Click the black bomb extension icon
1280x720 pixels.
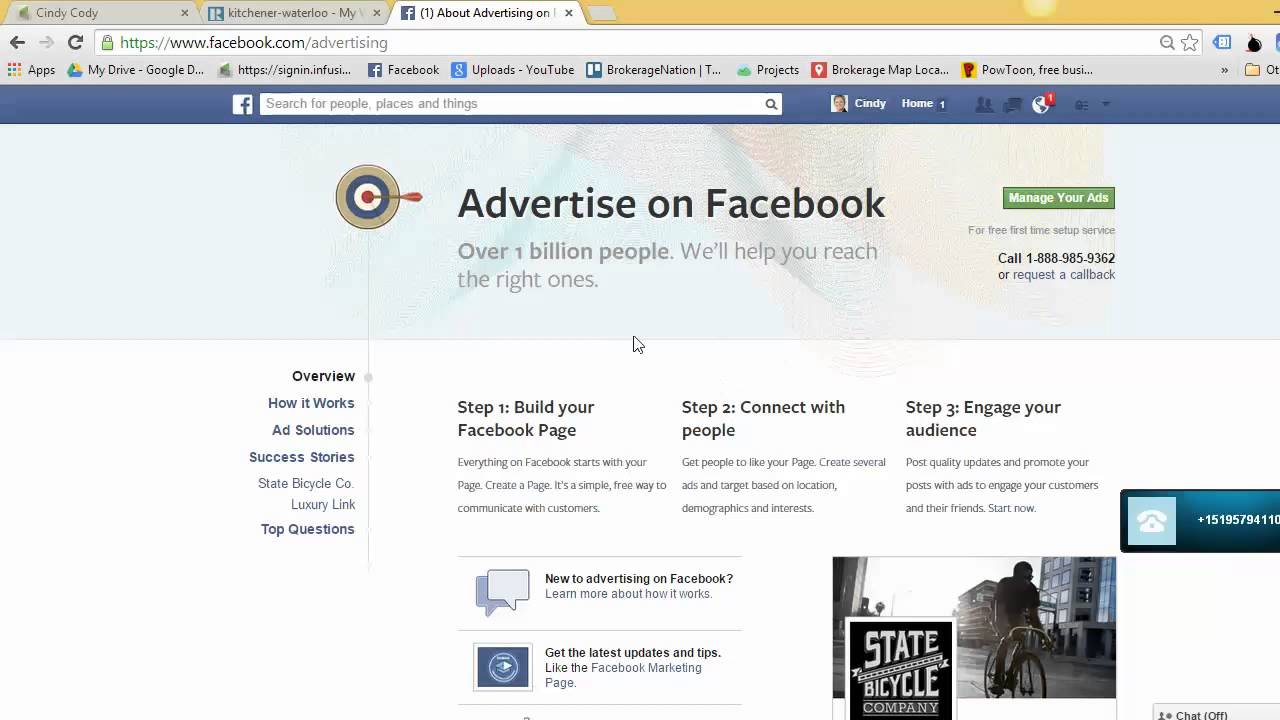[x=1254, y=42]
